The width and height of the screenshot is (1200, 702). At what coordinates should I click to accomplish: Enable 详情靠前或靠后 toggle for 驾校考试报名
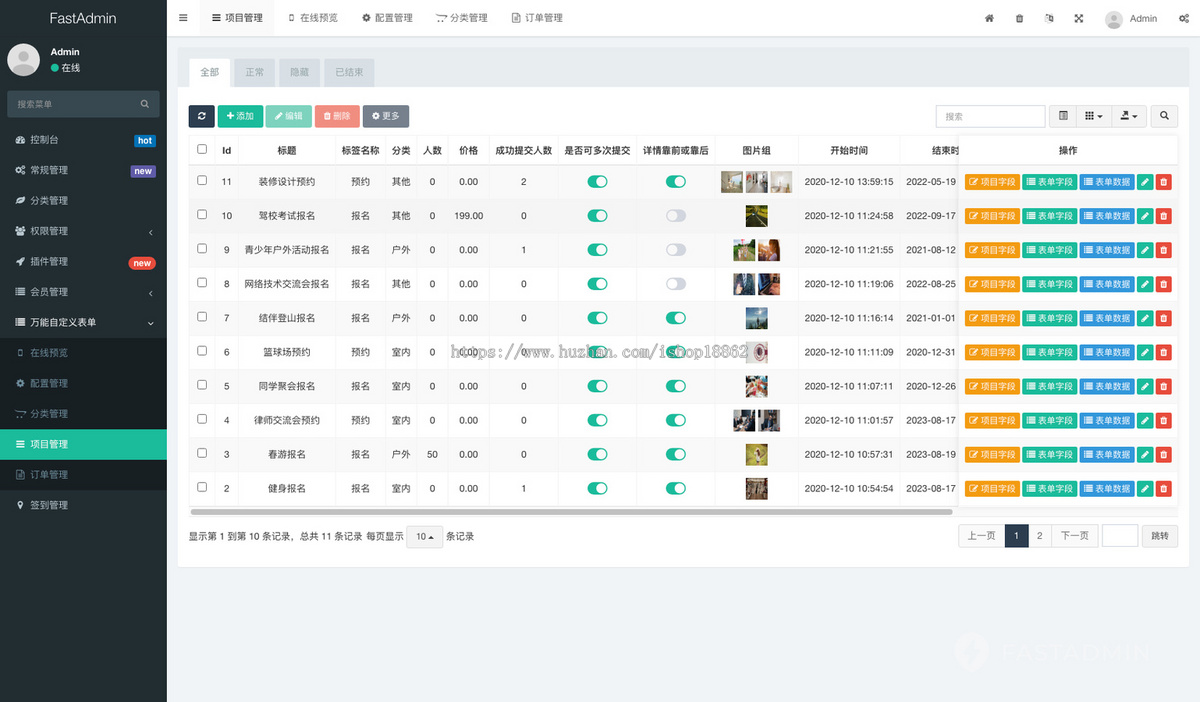coord(675,215)
